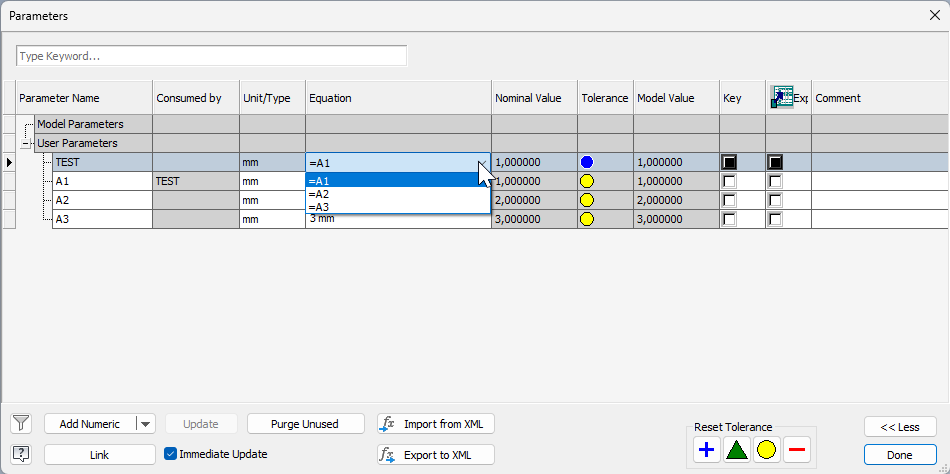Enable the Export checkbox for A1

click(x=775, y=181)
